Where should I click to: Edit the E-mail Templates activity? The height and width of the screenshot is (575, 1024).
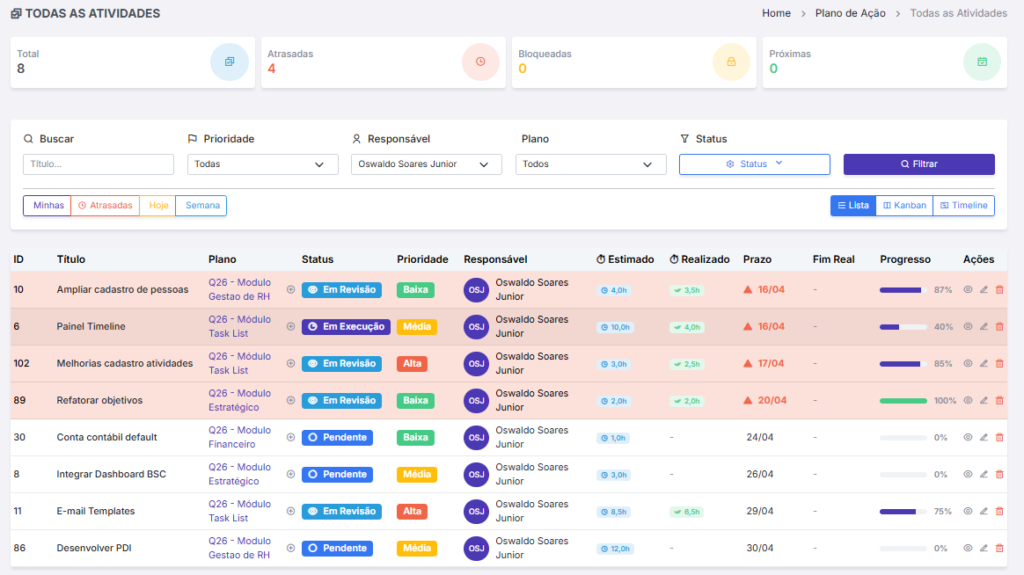pyautogui.click(x=984, y=511)
